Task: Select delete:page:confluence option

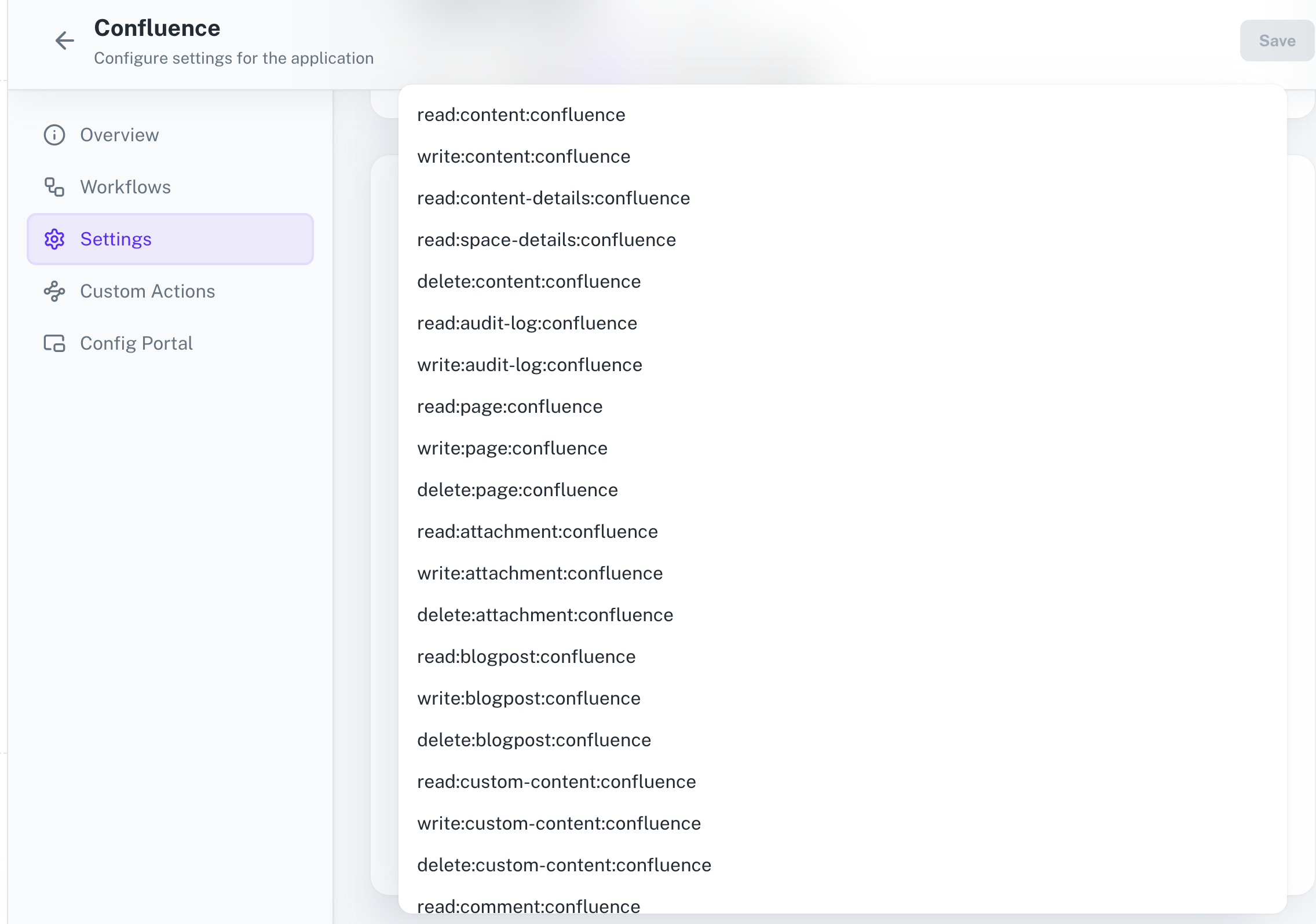Action: 517,490
